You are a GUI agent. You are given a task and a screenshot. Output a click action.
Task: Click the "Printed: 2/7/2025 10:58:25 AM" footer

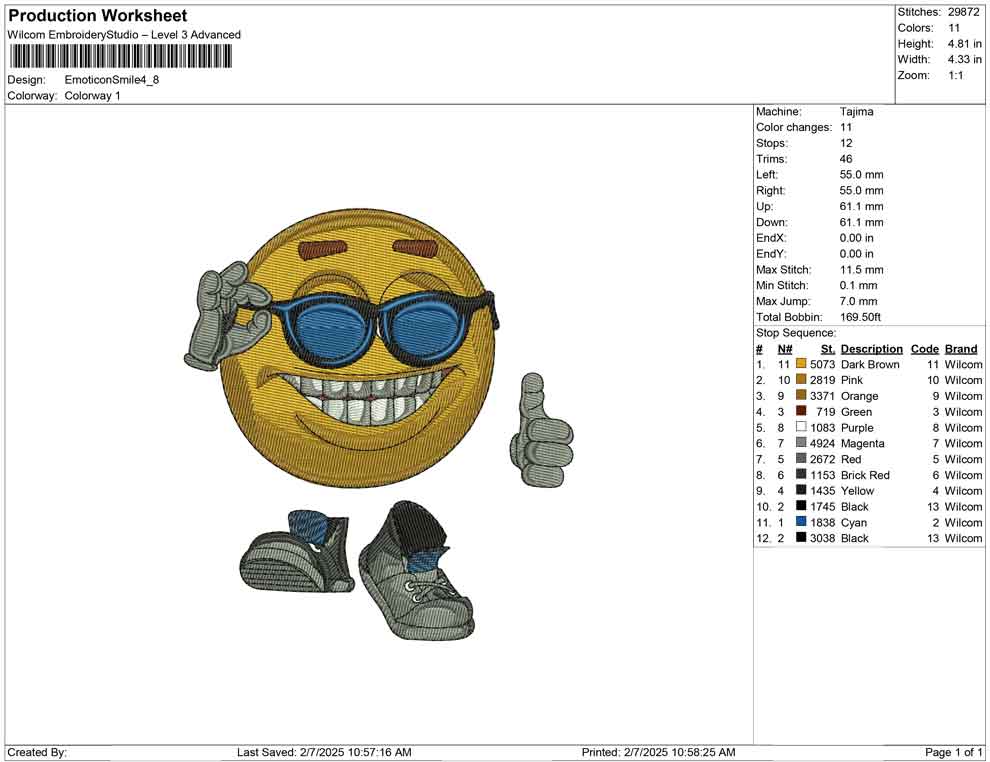[x=659, y=752]
